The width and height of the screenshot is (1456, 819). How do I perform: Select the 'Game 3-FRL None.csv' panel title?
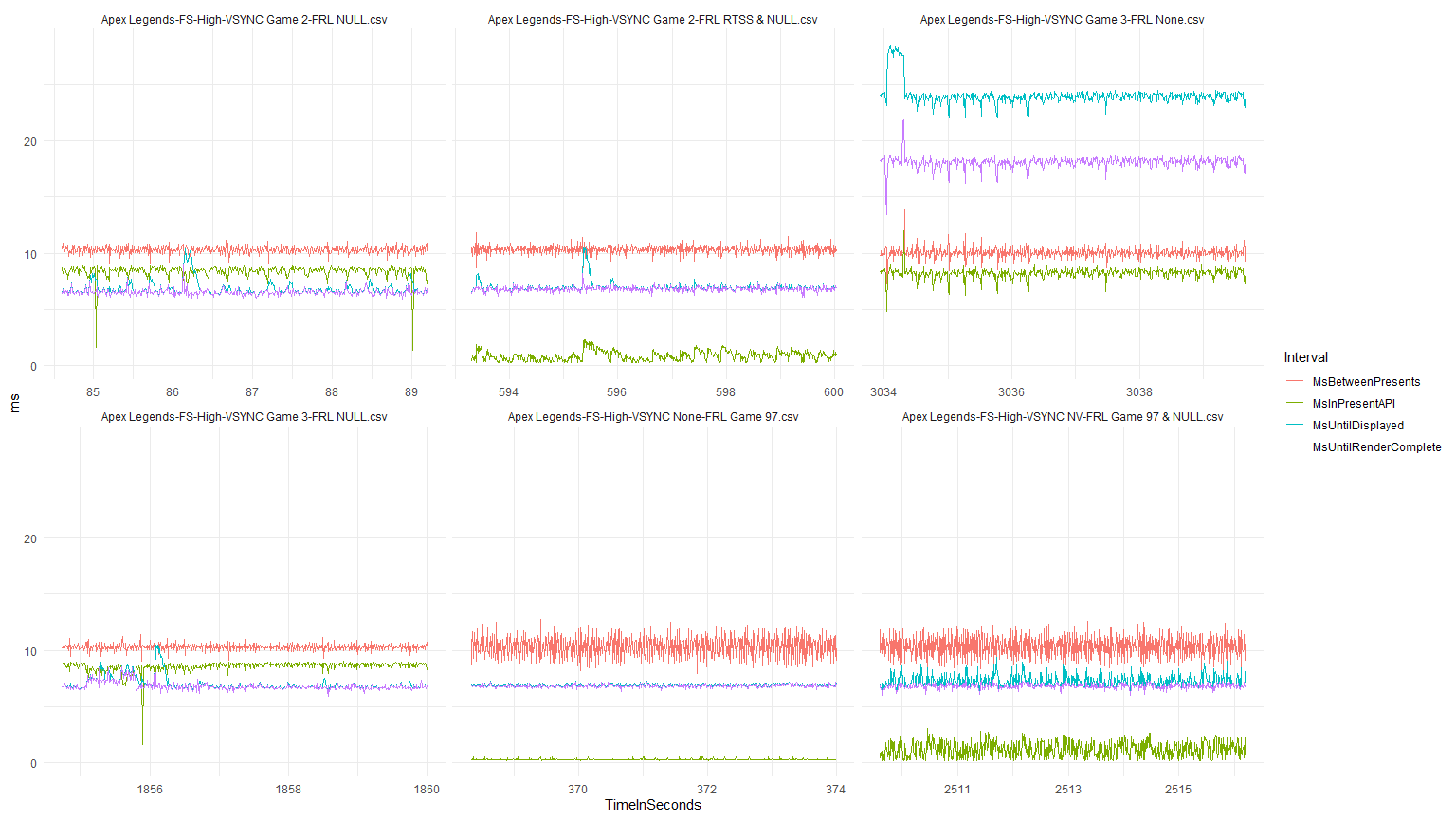tap(1062, 20)
